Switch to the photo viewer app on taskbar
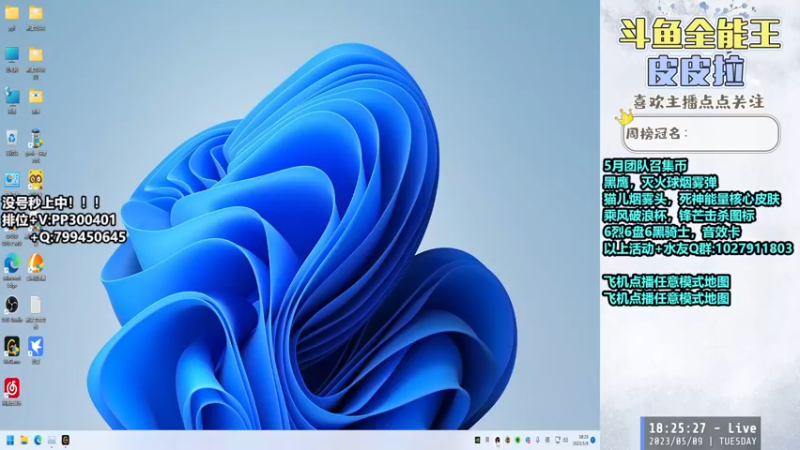The width and height of the screenshot is (800, 450). tap(52, 440)
